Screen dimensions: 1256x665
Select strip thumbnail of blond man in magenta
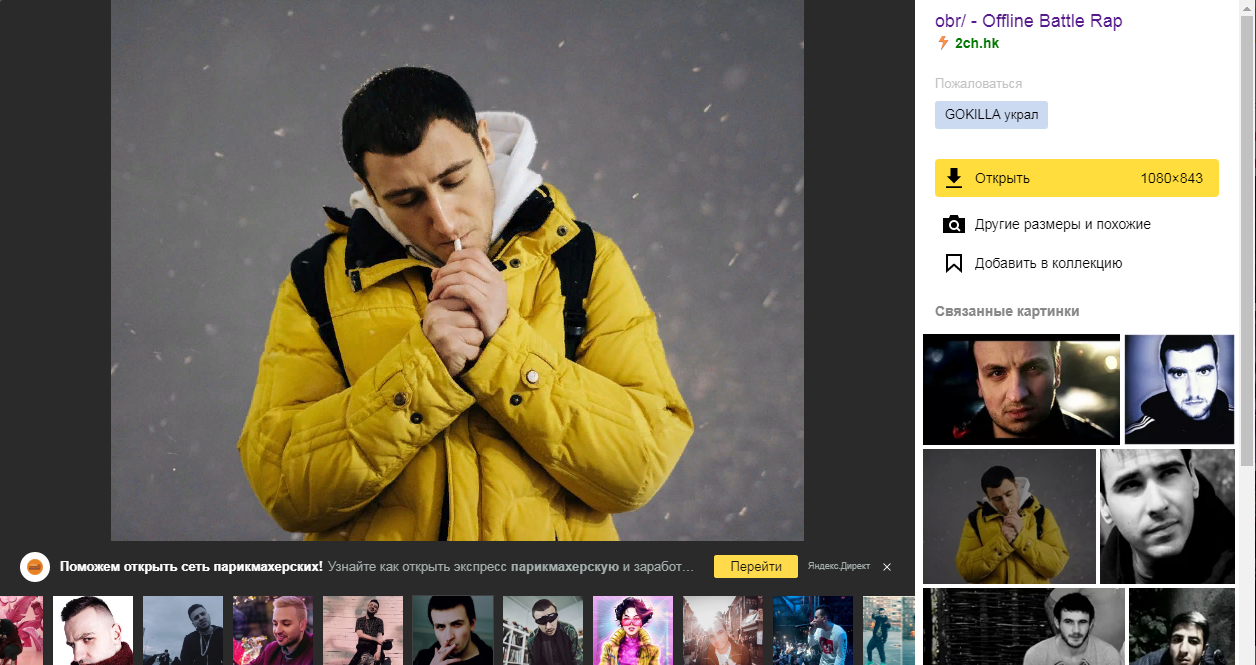[273, 630]
